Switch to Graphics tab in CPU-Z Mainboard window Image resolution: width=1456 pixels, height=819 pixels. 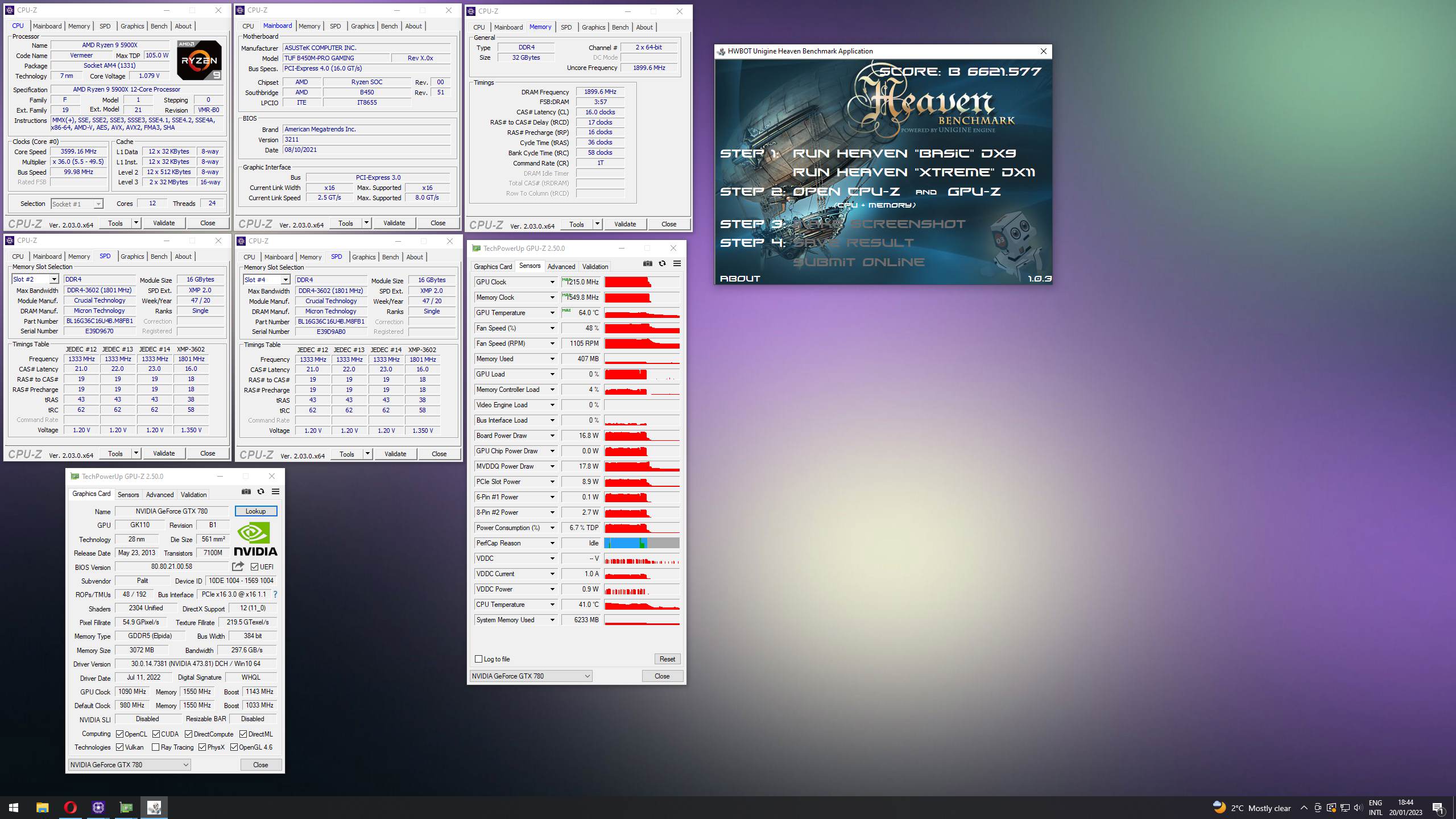point(362,26)
